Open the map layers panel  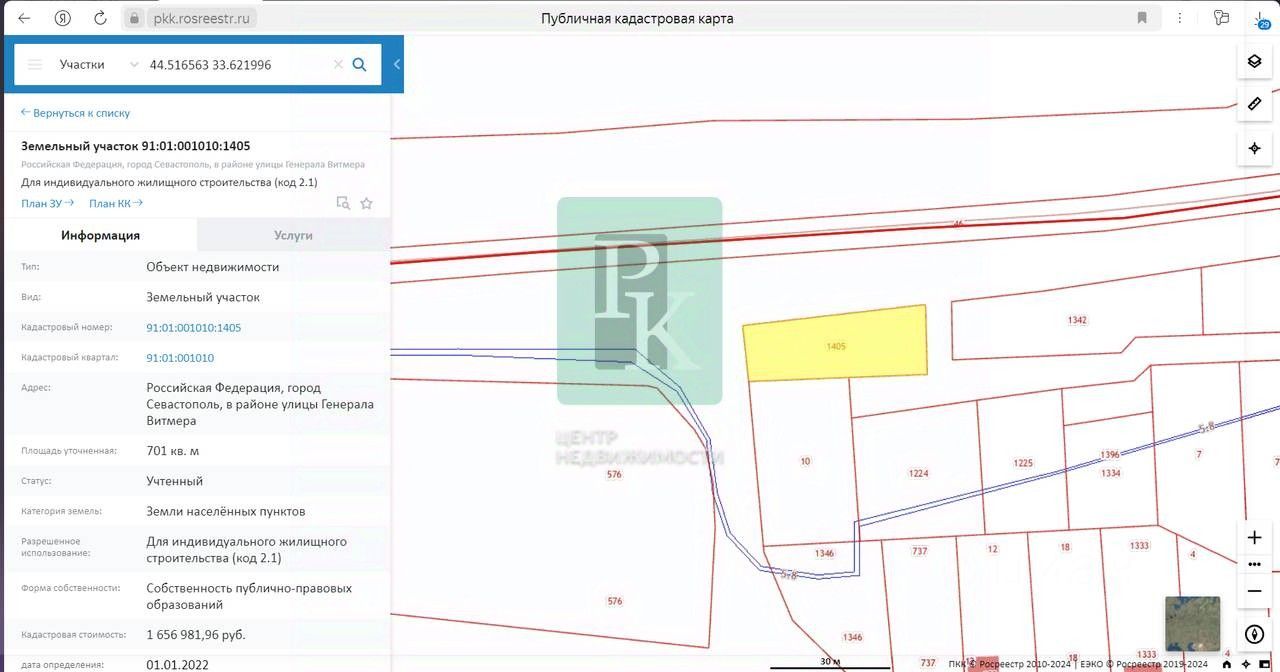[x=1254, y=62]
